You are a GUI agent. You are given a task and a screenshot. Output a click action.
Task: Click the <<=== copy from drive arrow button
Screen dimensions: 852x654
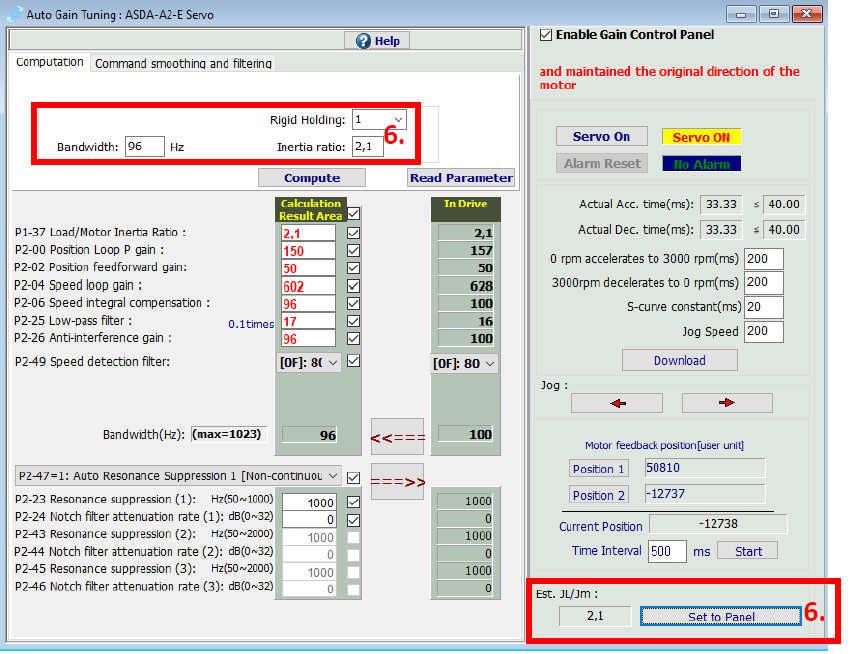(x=397, y=436)
